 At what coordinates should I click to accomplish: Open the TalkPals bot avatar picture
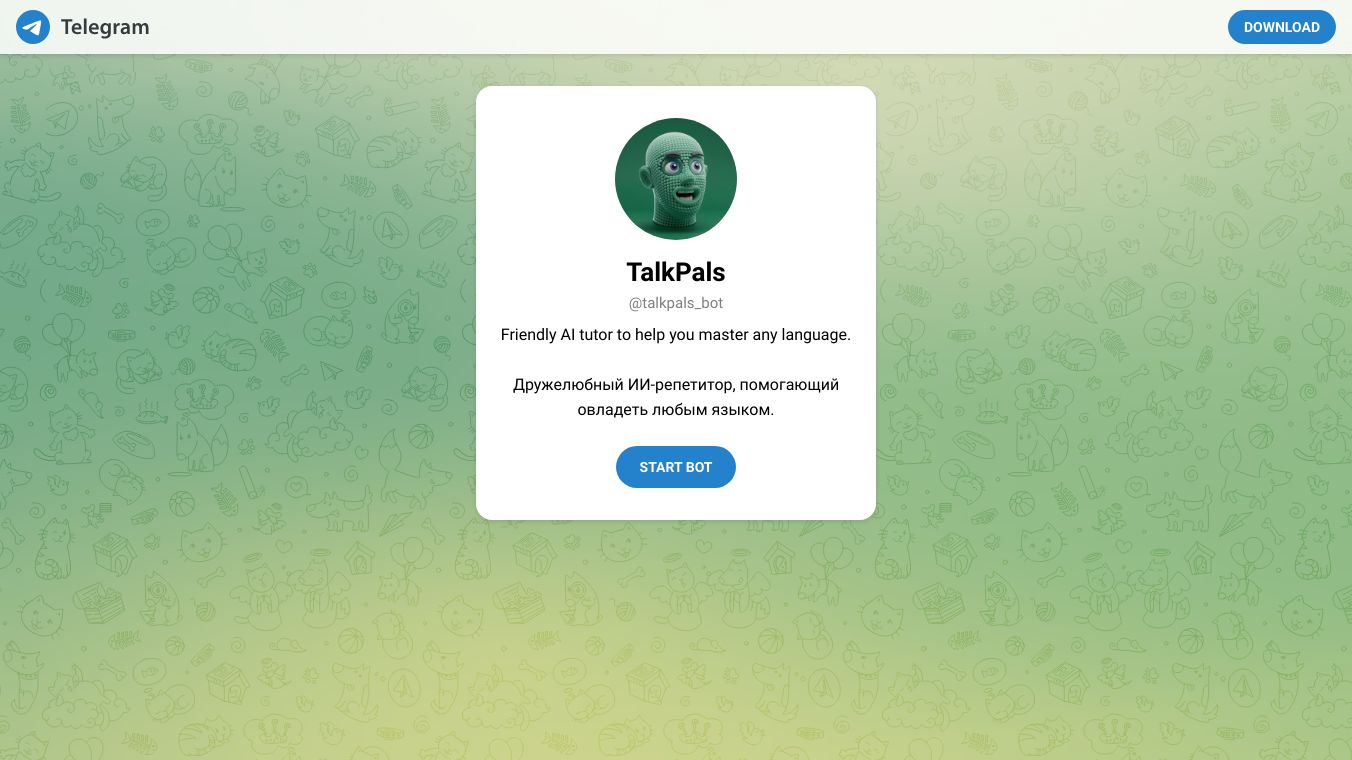pos(676,179)
